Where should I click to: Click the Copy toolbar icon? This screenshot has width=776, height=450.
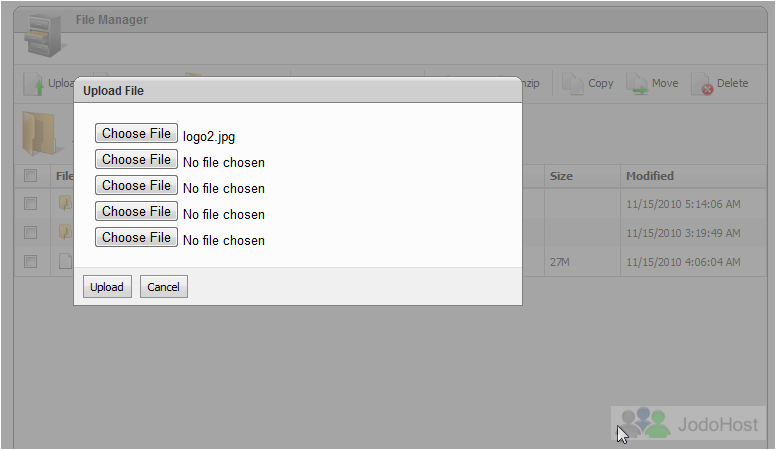573,84
